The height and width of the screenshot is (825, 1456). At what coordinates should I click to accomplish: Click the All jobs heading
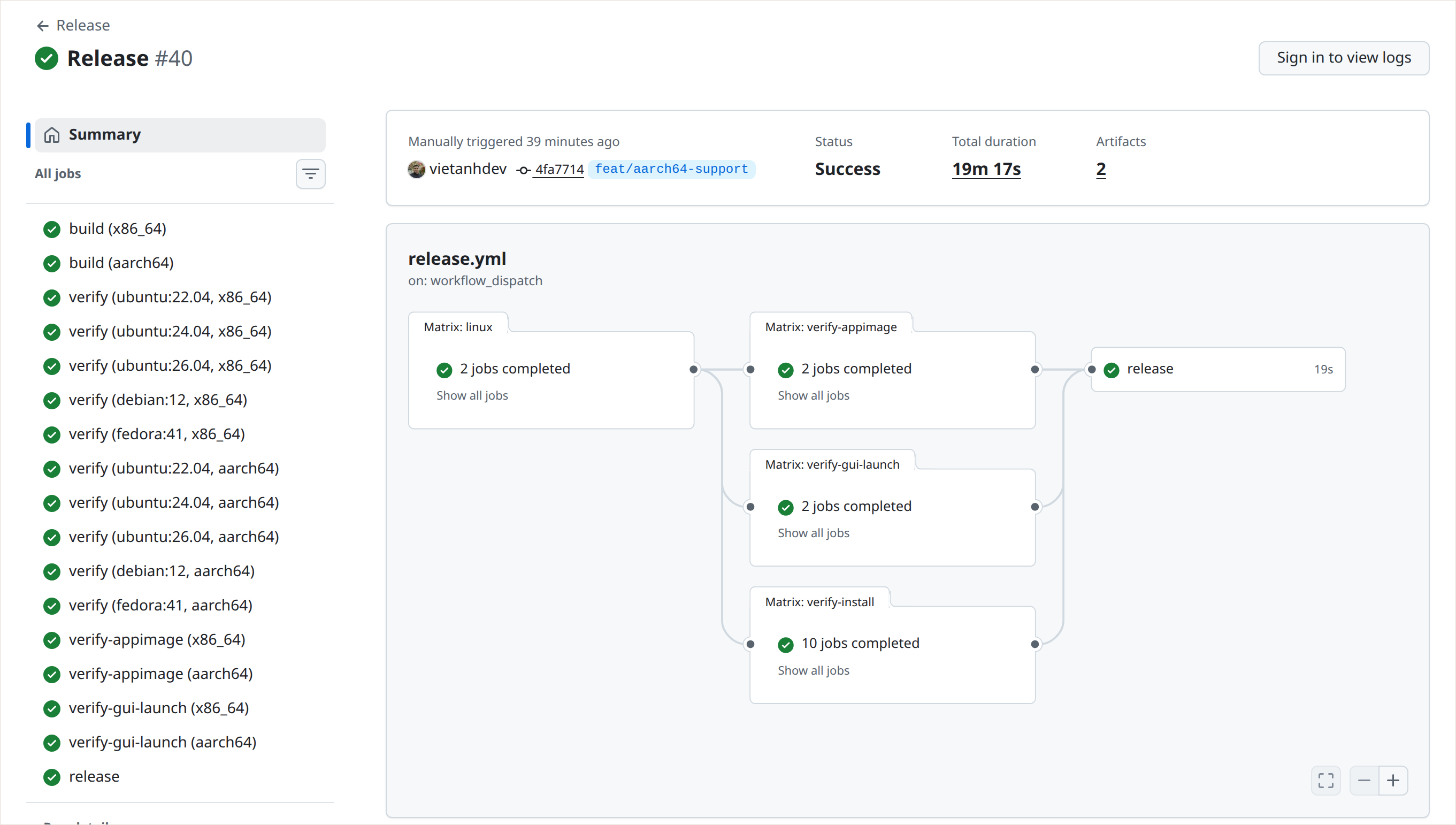coord(58,174)
